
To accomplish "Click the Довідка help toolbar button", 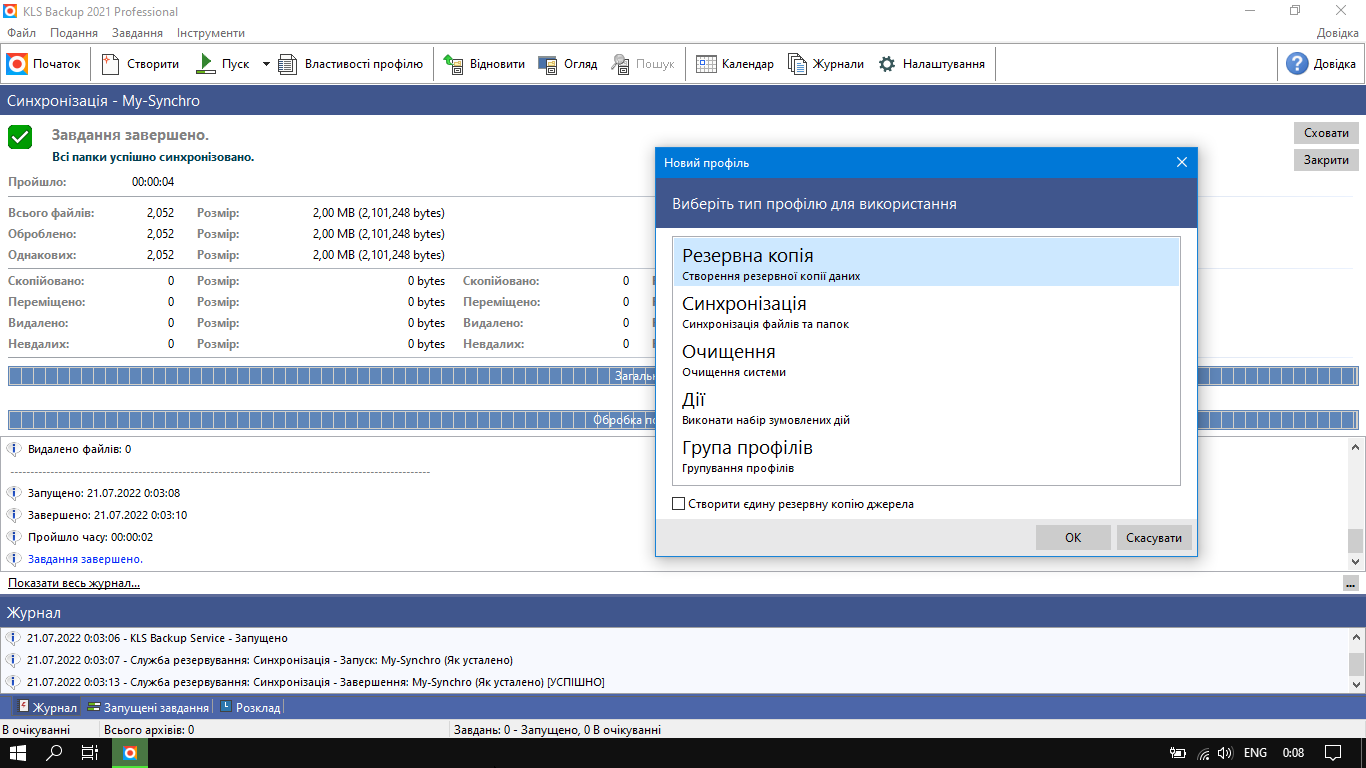I will coord(1322,64).
